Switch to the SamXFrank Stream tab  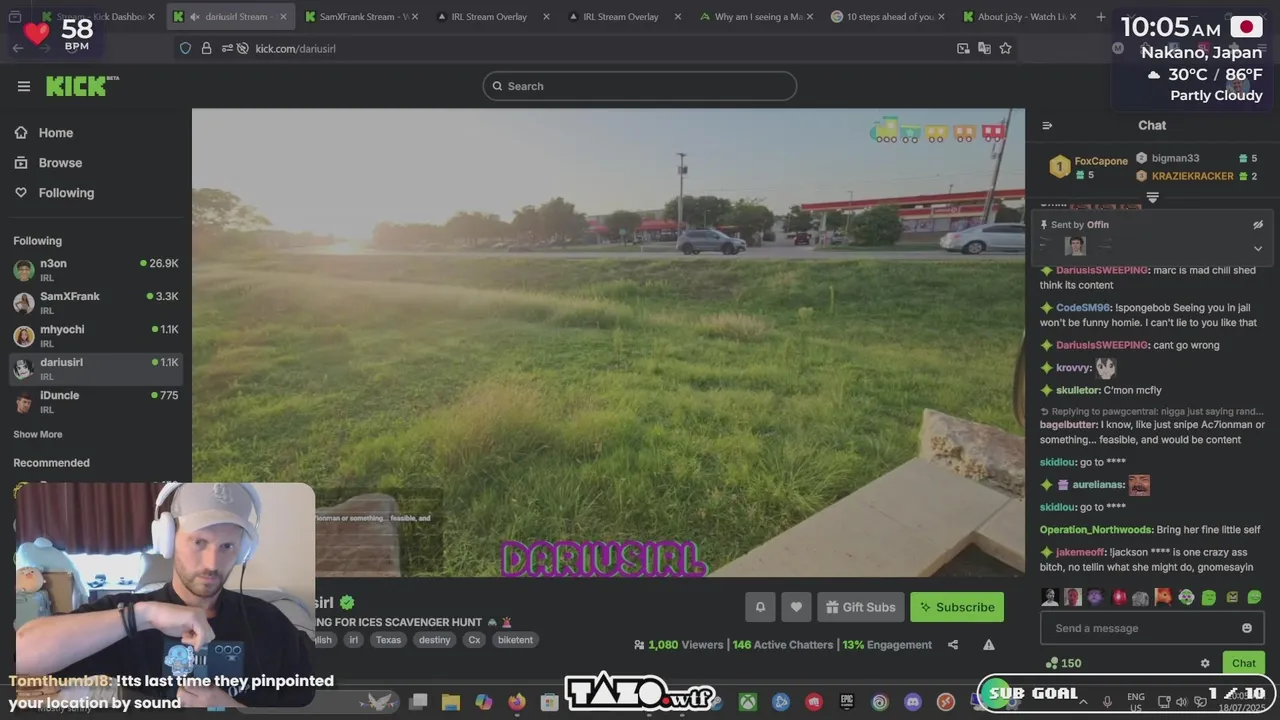pyautogui.click(x=360, y=17)
